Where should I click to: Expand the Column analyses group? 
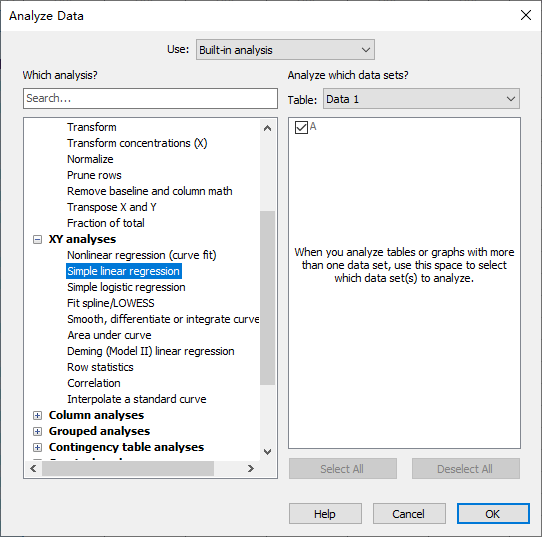coord(37,415)
